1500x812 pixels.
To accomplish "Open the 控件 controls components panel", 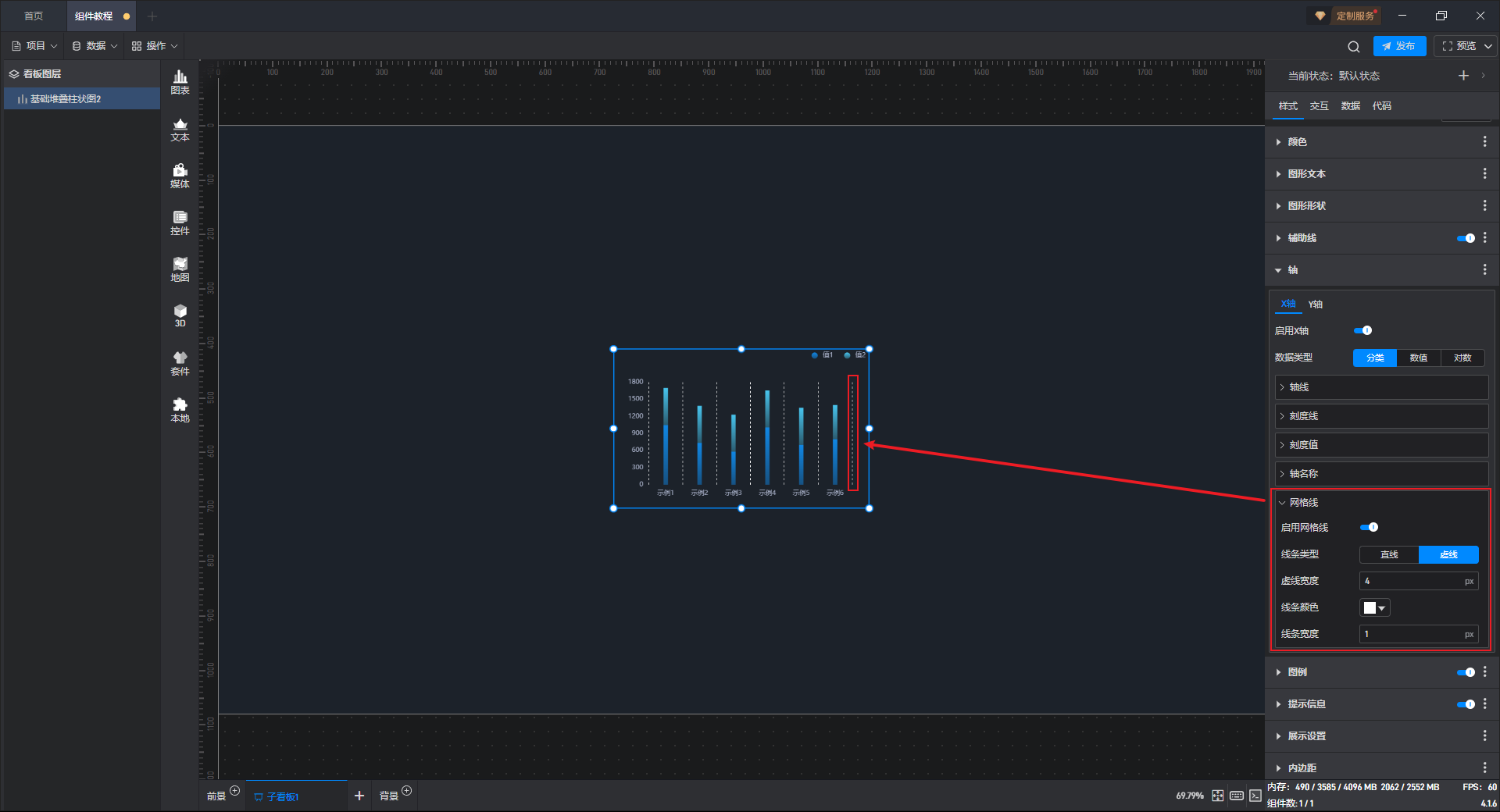I will [180, 223].
